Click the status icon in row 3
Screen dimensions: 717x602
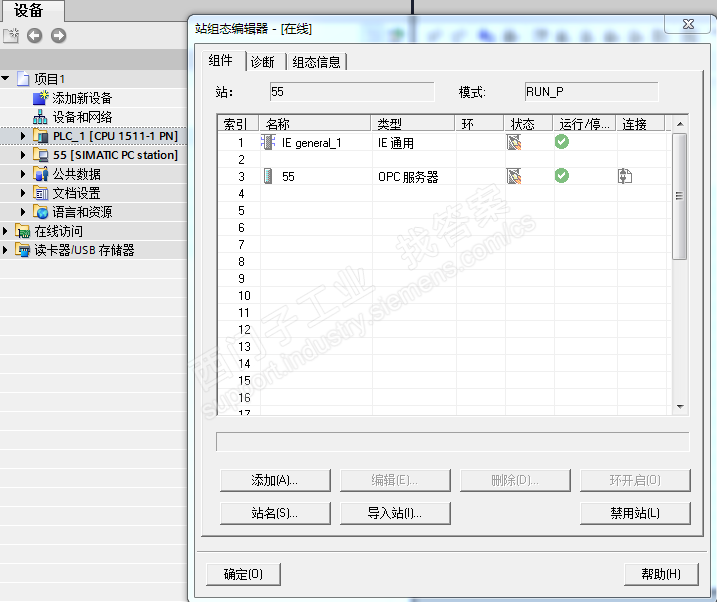point(514,176)
